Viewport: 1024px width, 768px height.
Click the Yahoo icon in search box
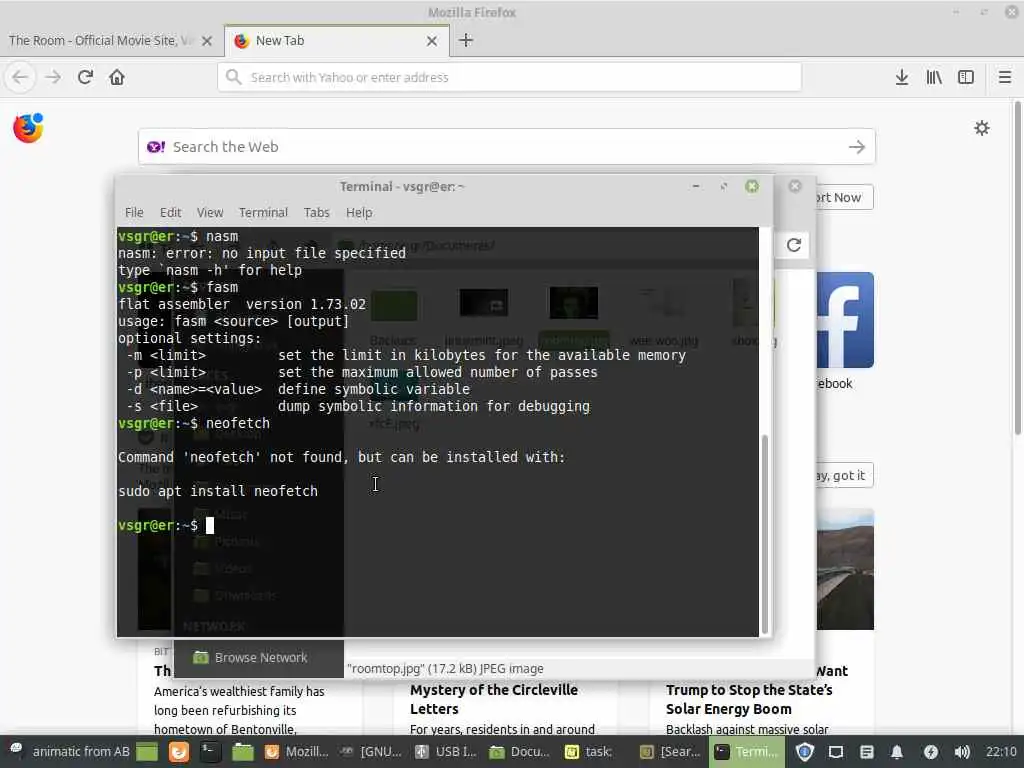156,147
